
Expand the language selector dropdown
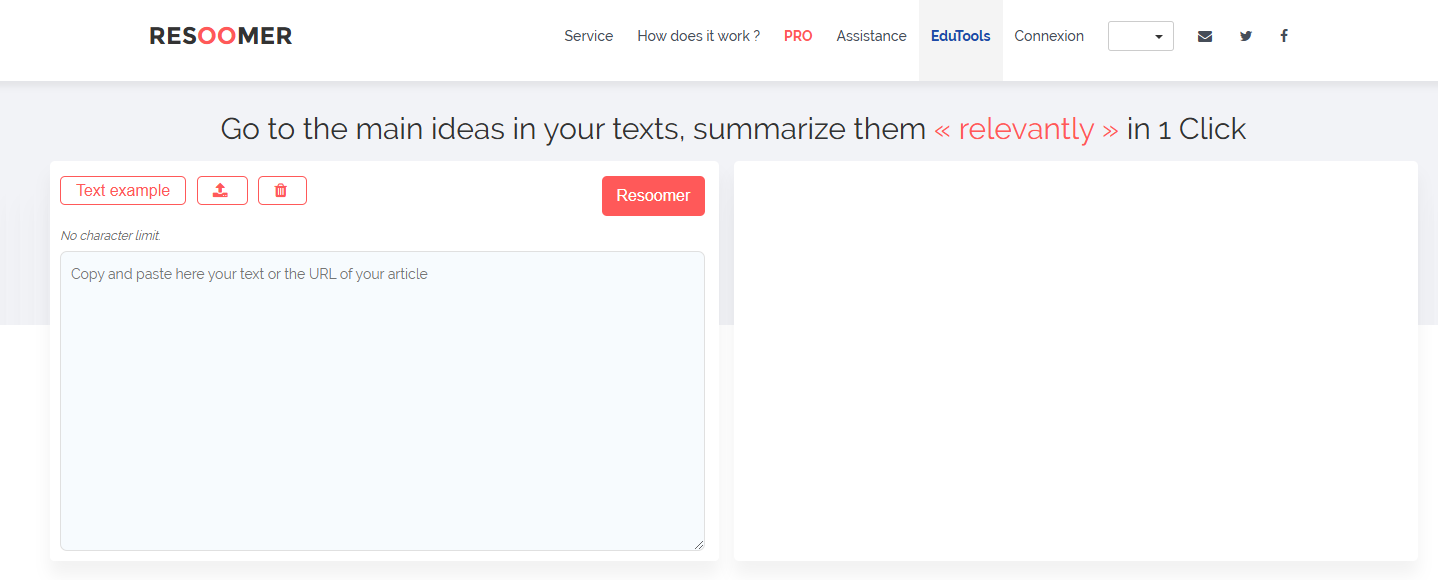coord(1140,36)
